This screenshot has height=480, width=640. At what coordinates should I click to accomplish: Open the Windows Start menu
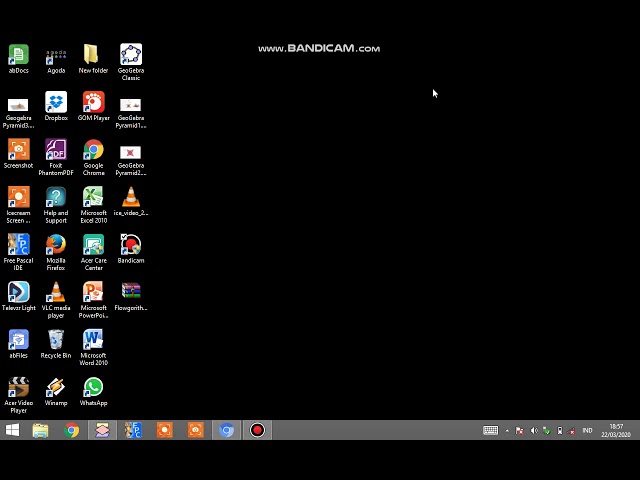point(13,430)
